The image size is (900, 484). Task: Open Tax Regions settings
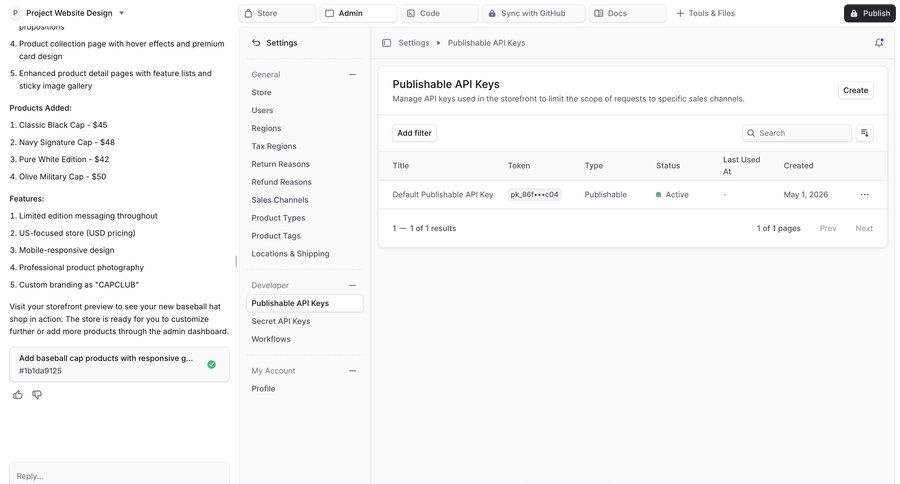coord(274,146)
